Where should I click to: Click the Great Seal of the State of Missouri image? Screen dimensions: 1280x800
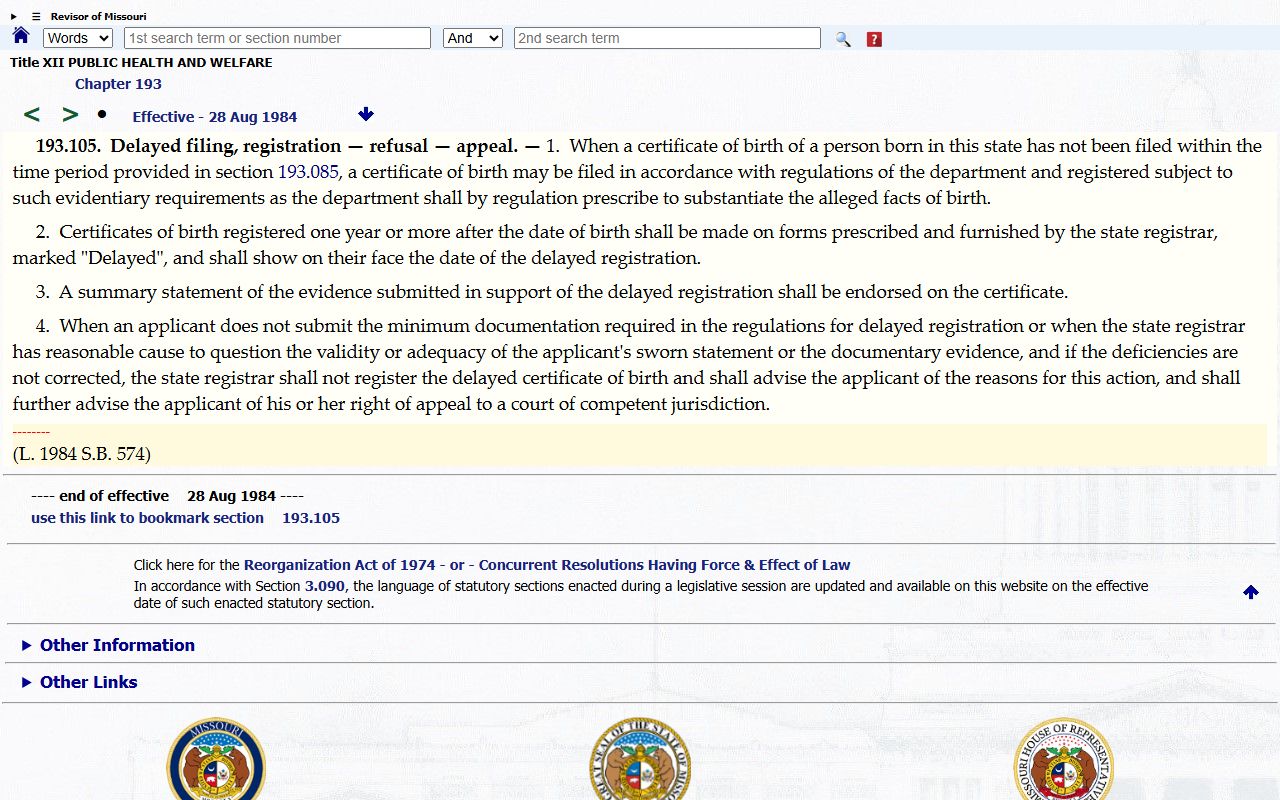[640, 759]
